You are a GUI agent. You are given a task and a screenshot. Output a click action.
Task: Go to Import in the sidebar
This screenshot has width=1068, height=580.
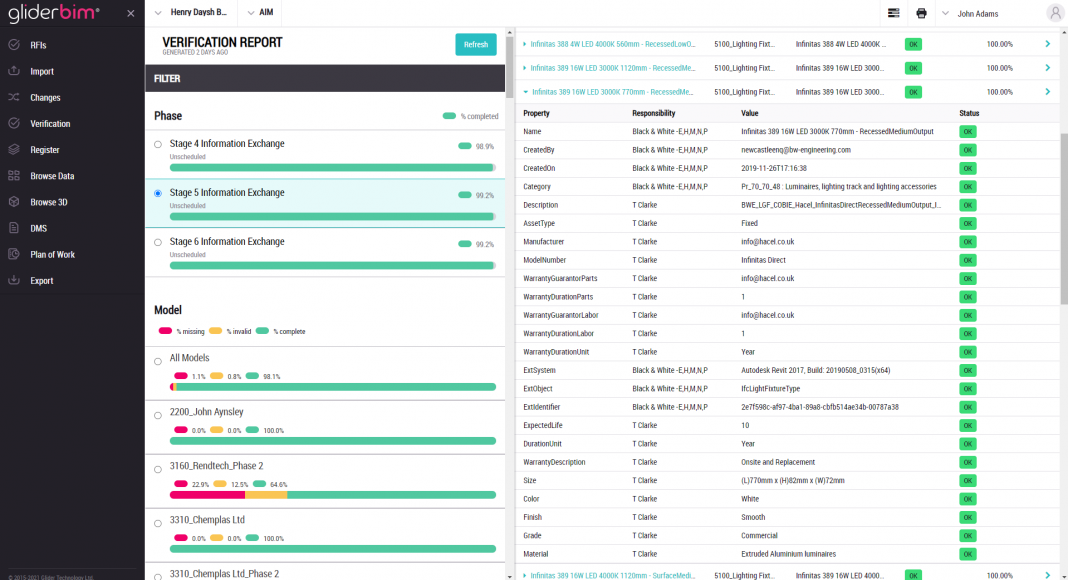[x=42, y=71]
